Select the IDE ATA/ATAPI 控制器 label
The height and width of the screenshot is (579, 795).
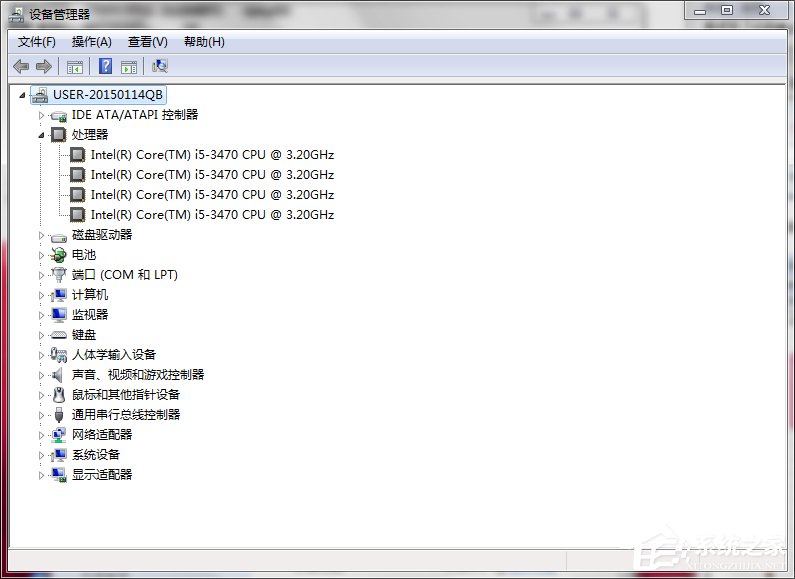(135, 115)
